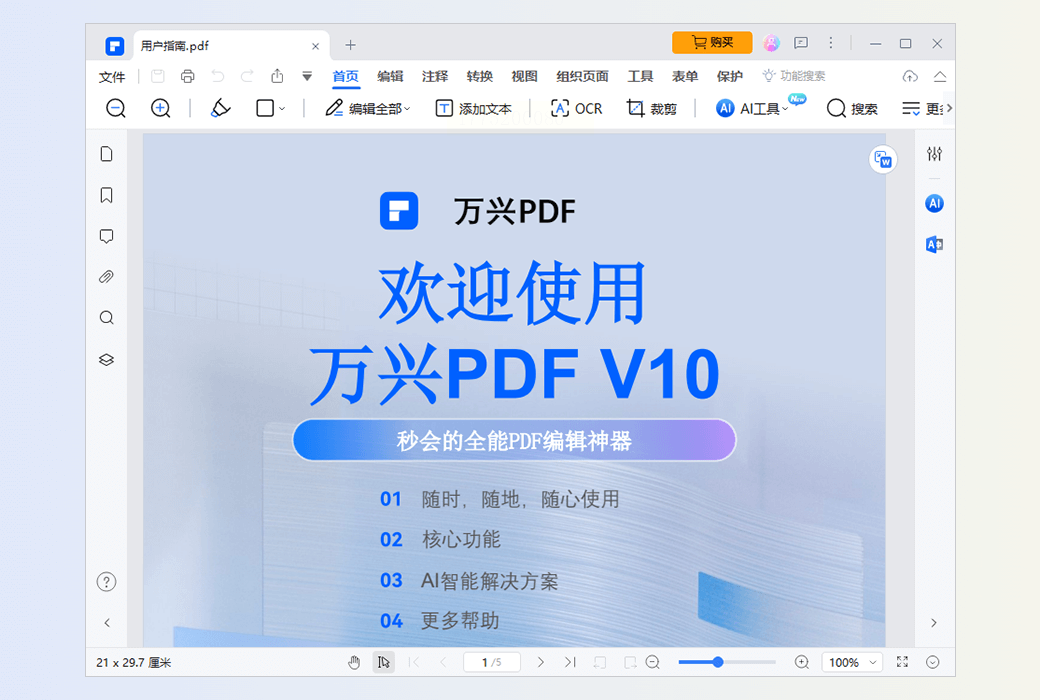Switch to the 转换 tab
This screenshot has width=1040, height=700.
click(479, 76)
